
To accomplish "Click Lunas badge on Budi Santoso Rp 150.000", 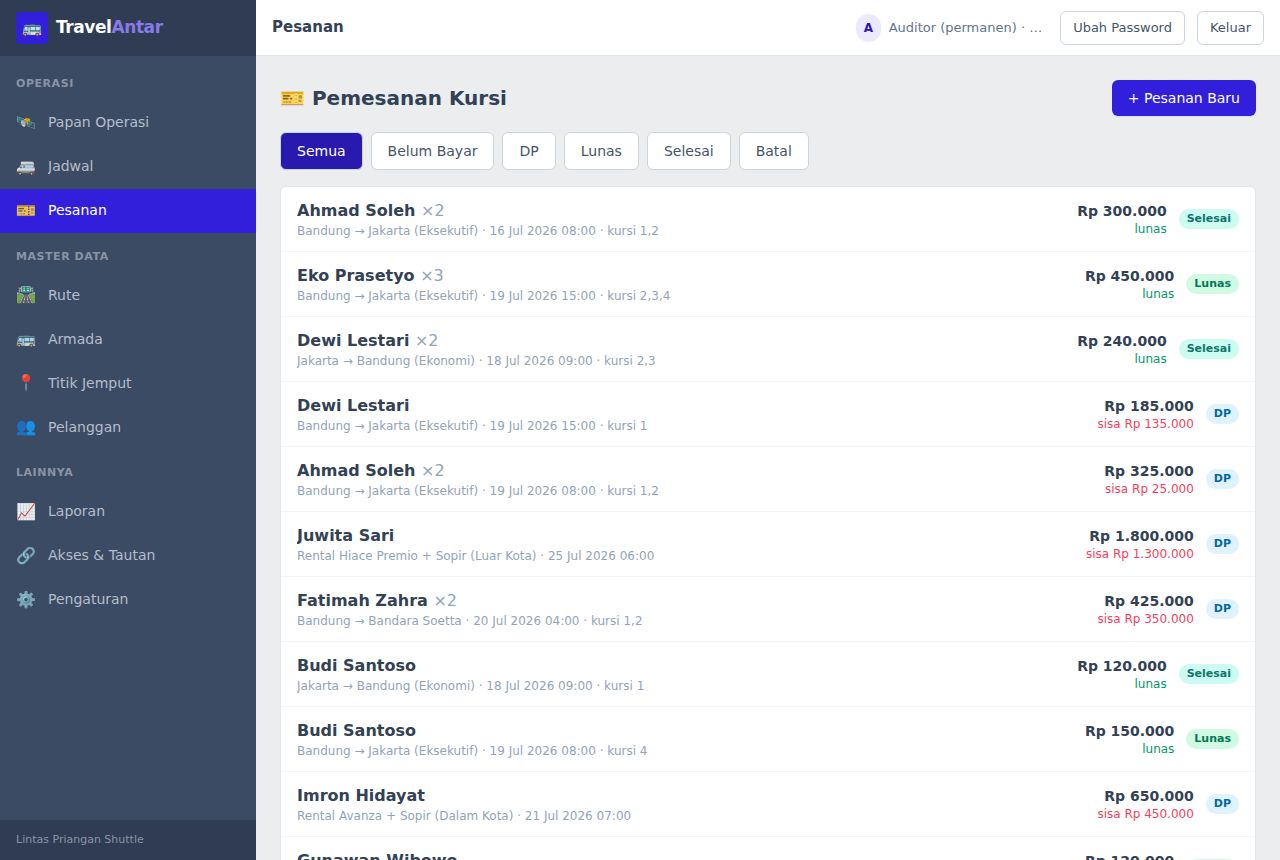I will pos(1212,739).
